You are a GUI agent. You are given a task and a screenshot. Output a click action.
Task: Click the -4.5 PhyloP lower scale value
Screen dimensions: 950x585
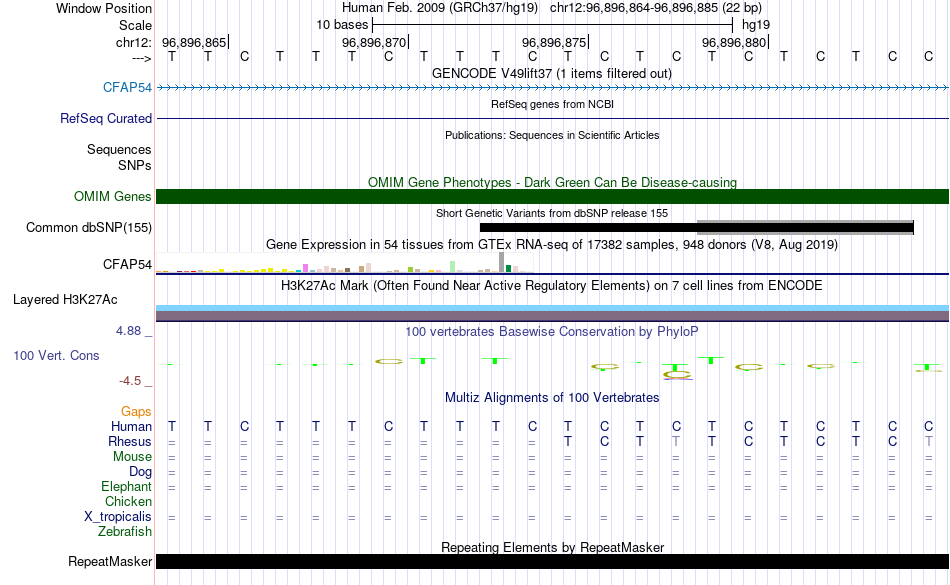point(130,380)
